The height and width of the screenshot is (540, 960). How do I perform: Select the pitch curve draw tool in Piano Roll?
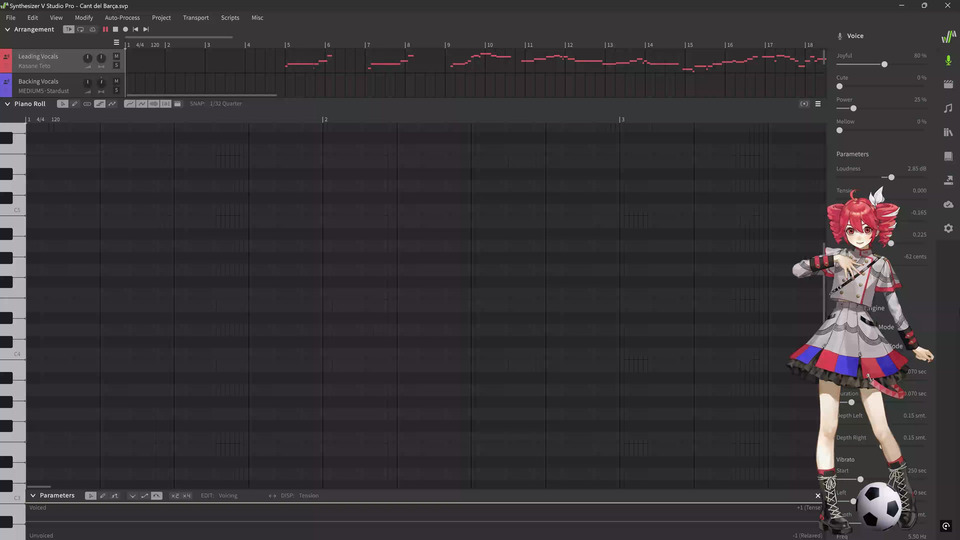tap(112, 104)
